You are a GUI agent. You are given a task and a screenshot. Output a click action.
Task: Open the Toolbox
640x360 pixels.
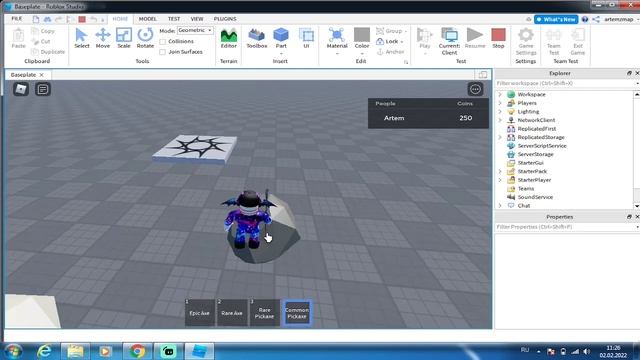tap(257, 38)
